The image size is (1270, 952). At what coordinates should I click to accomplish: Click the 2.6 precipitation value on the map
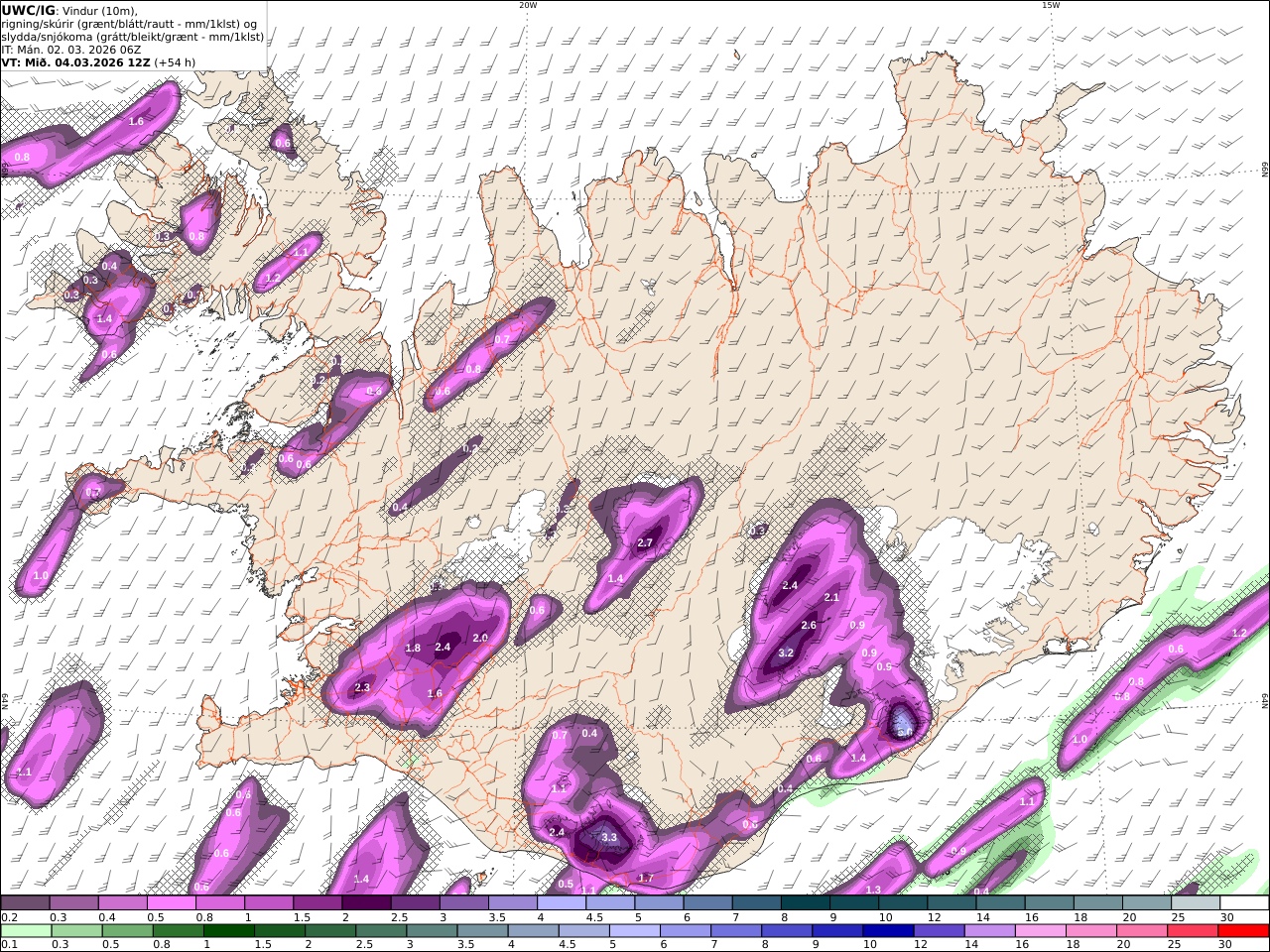click(x=809, y=625)
